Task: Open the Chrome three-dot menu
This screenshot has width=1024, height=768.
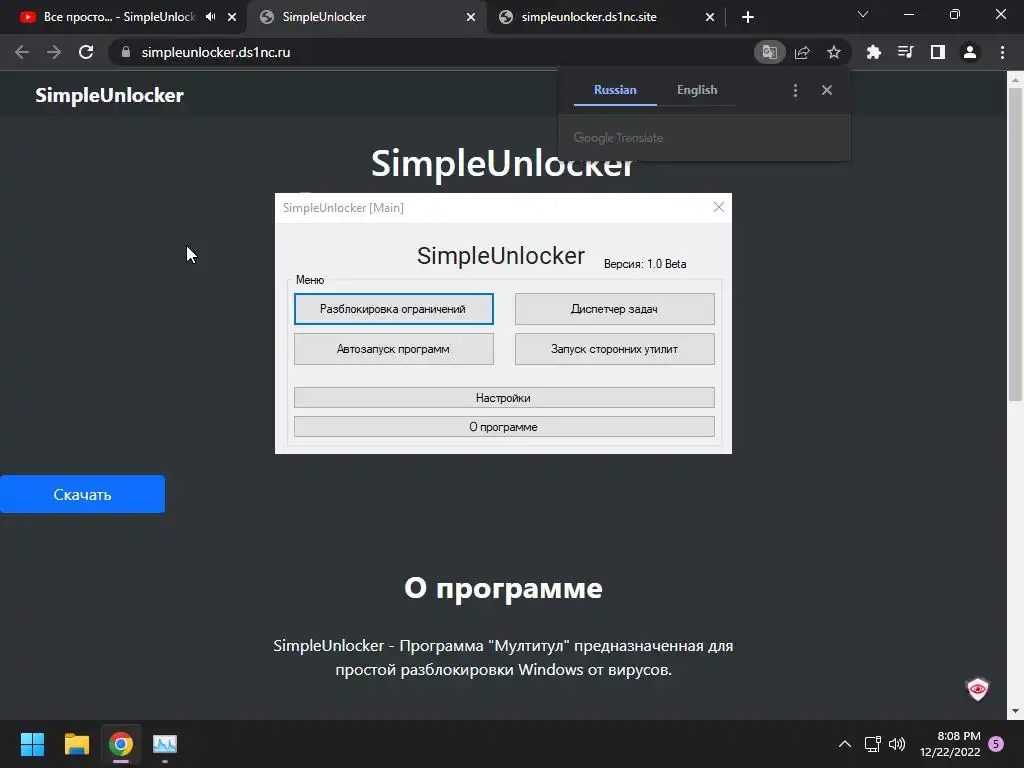Action: tap(1002, 52)
